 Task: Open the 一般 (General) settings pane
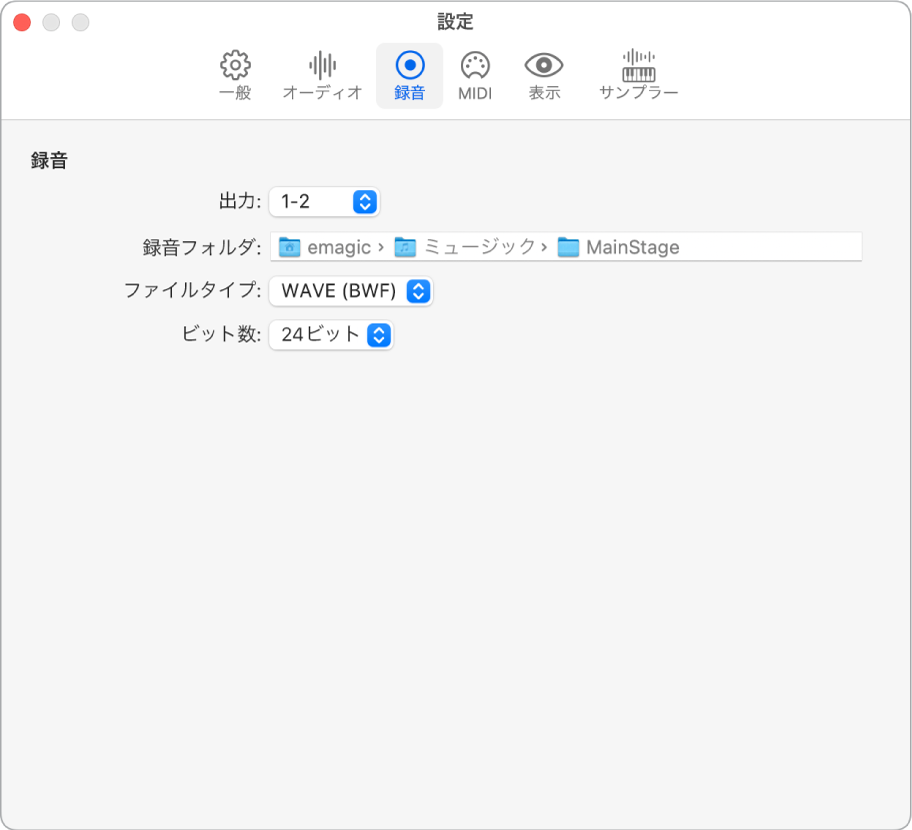tap(233, 74)
